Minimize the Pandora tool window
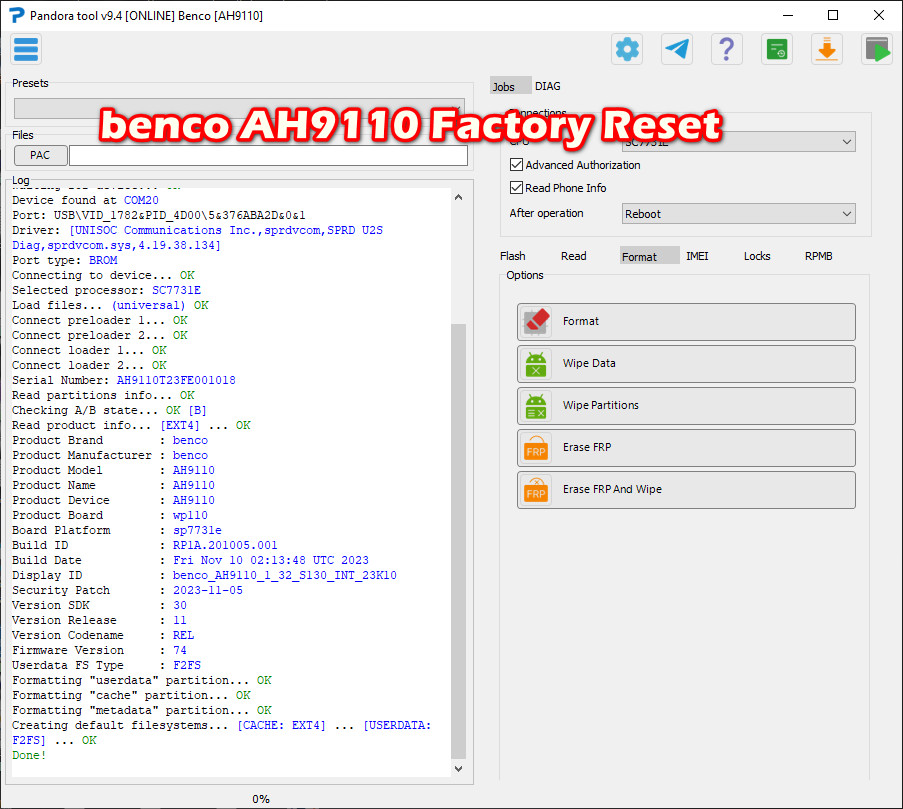The height and width of the screenshot is (809, 903). point(788,16)
